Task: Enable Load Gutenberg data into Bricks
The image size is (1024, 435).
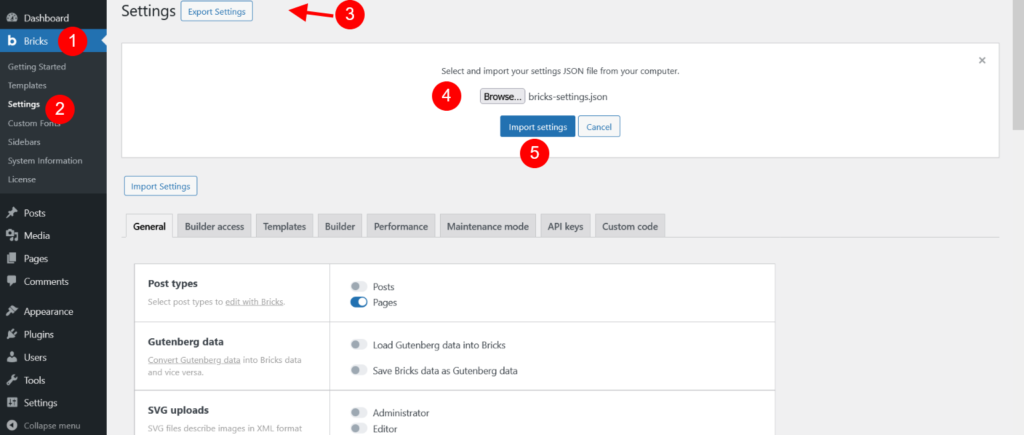Action: coord(359,344)
